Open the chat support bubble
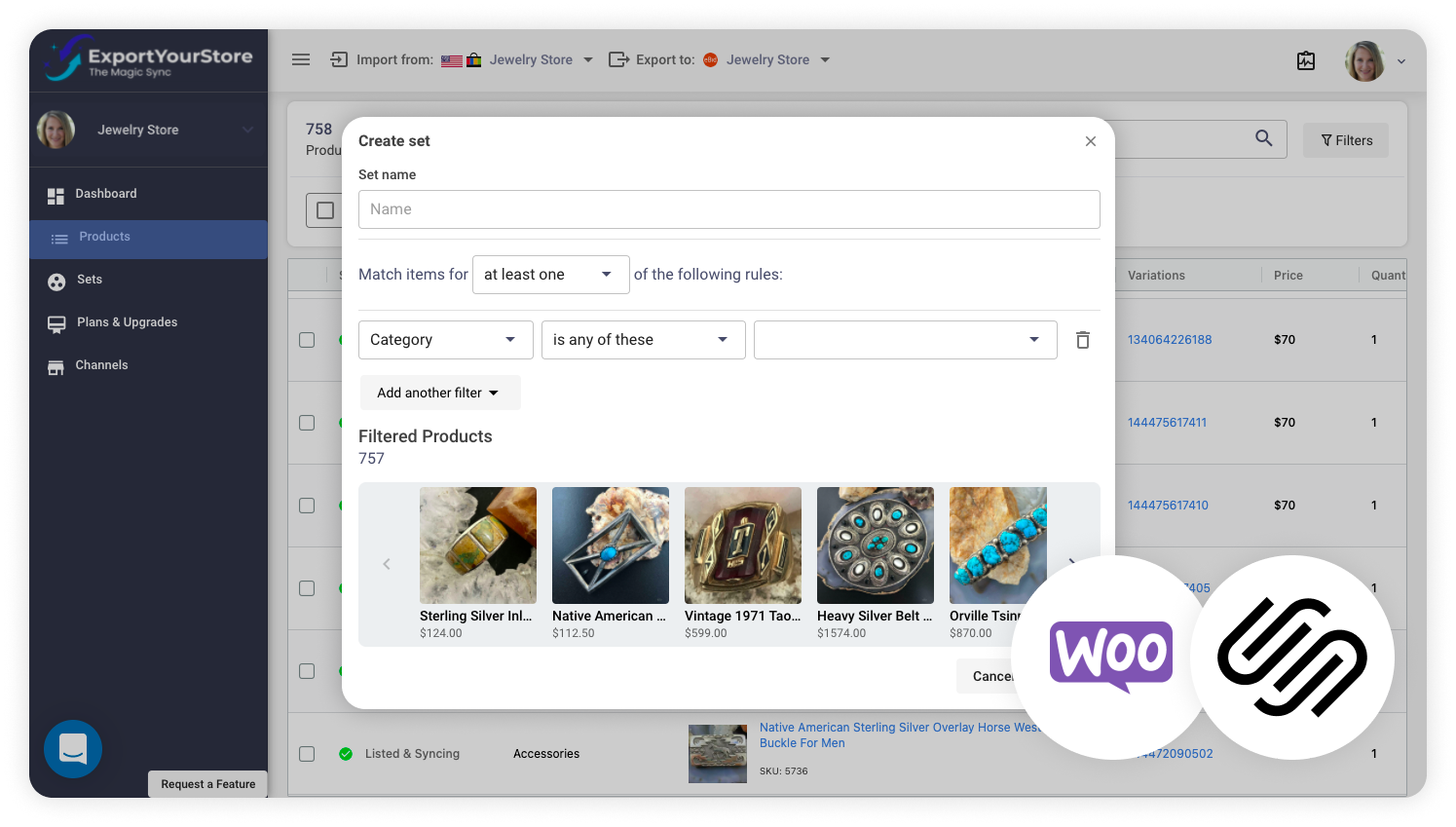 coord(73,749)
